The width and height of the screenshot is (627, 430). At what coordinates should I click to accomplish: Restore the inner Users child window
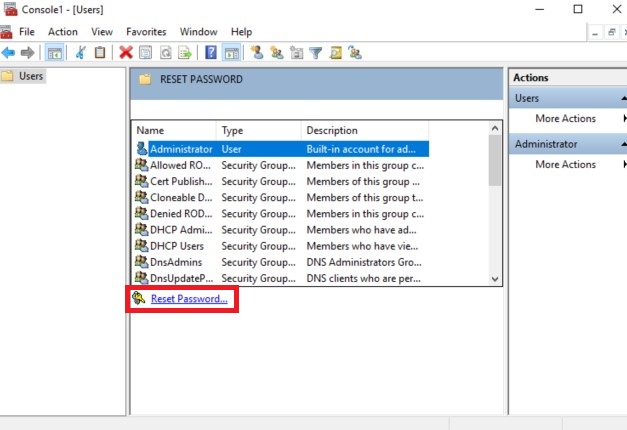coord(611,32)
